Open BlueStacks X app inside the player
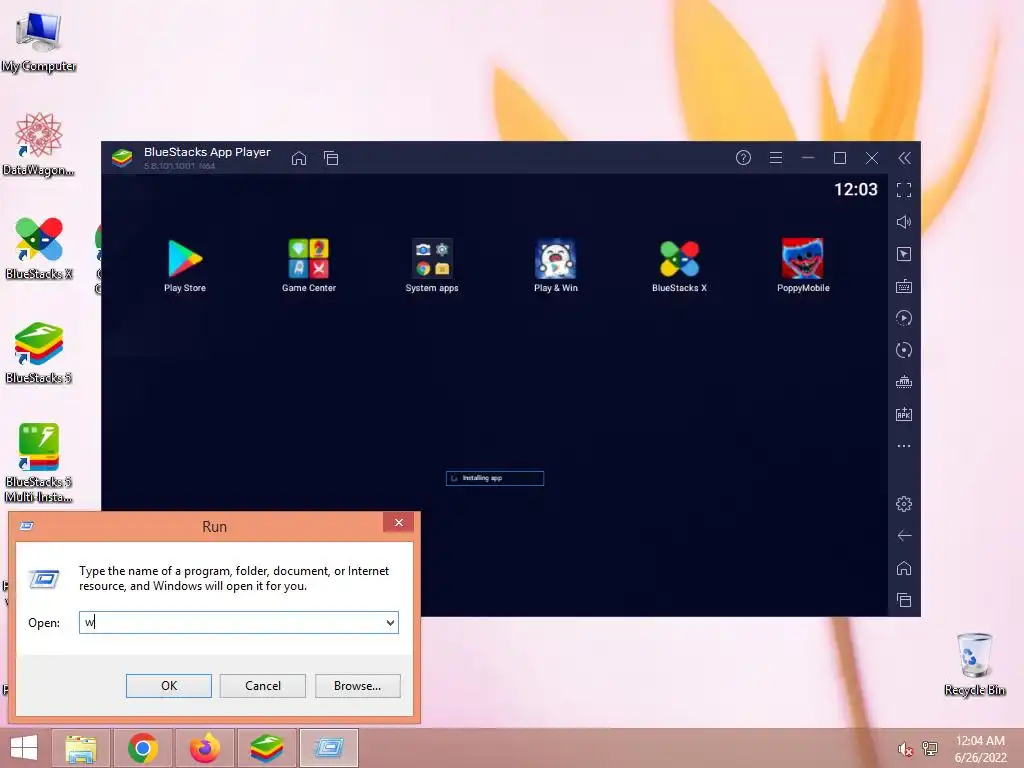 tap(679, 265)
